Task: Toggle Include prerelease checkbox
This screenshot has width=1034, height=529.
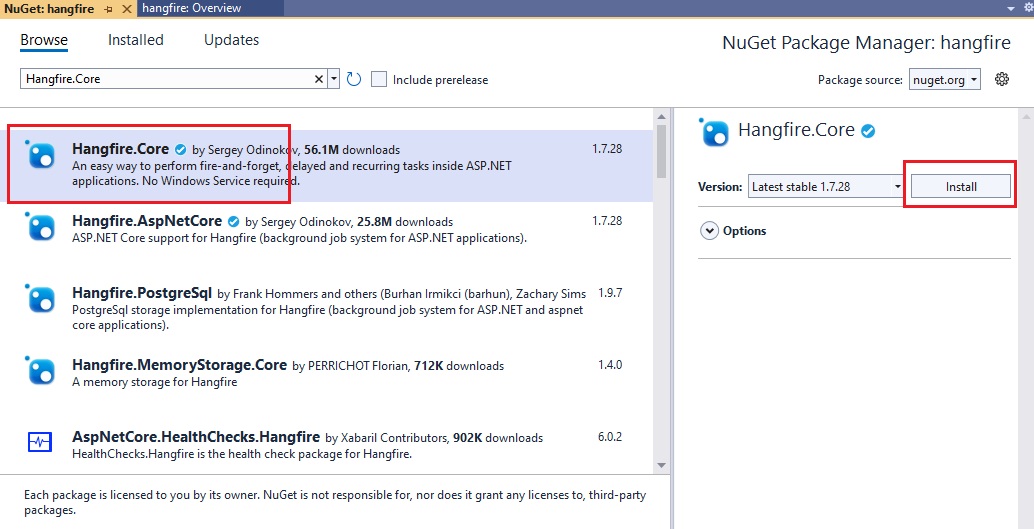Action: pos(379,79)
